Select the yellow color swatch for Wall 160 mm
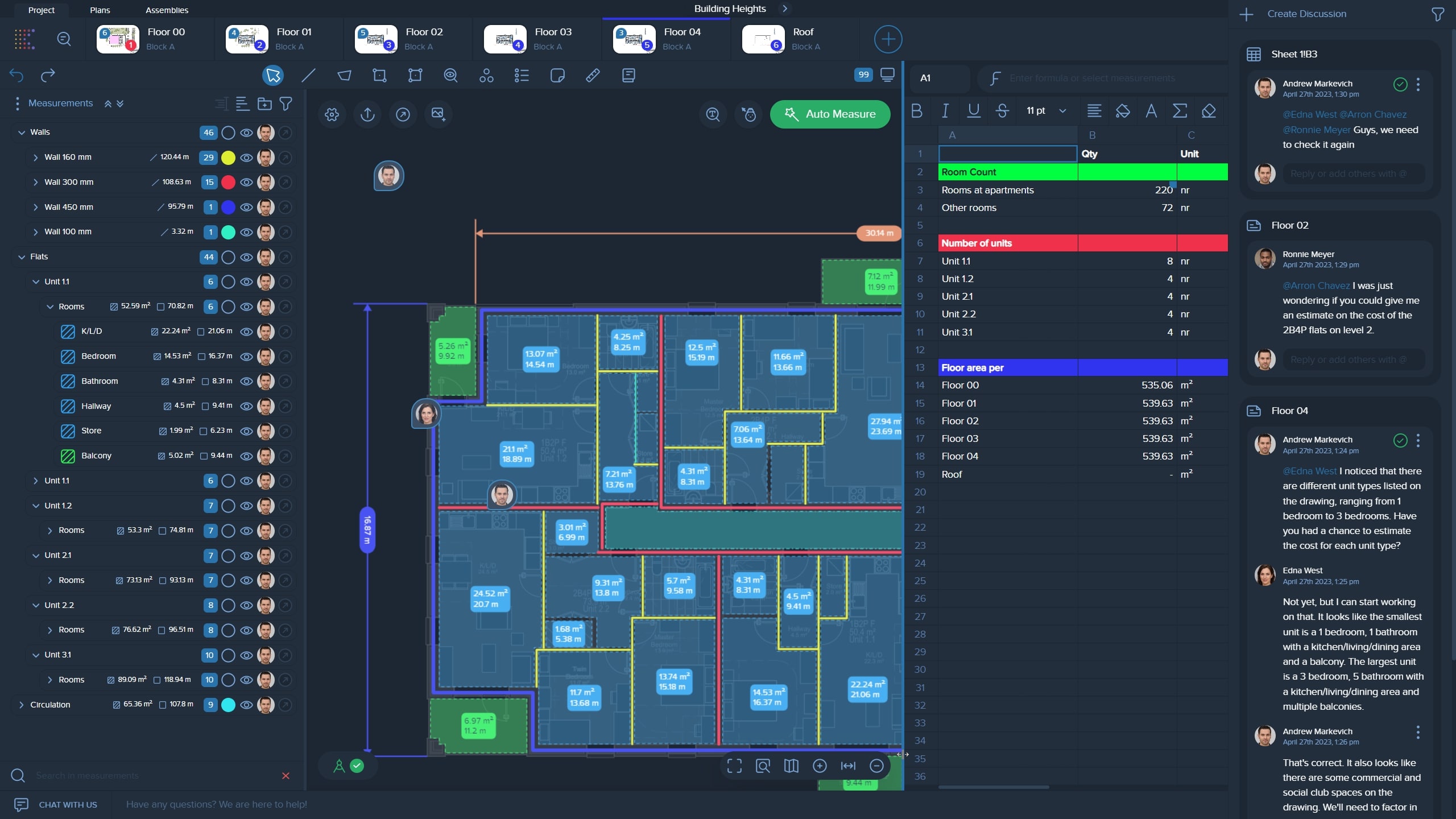 pyautogui.click(x=228, y=158)
